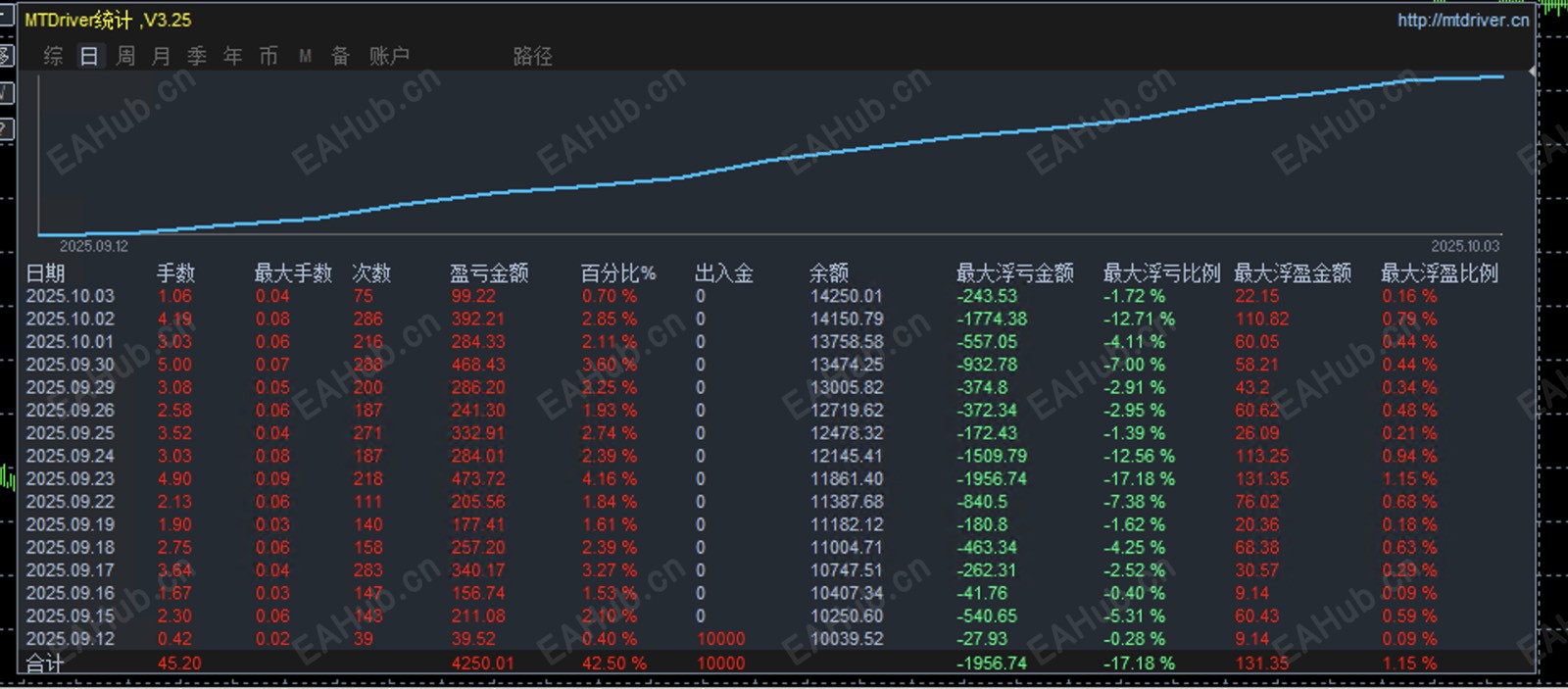Click total profit 4250.01
The height and width of the screenshot is (689, 1568).
pos(482,664)
